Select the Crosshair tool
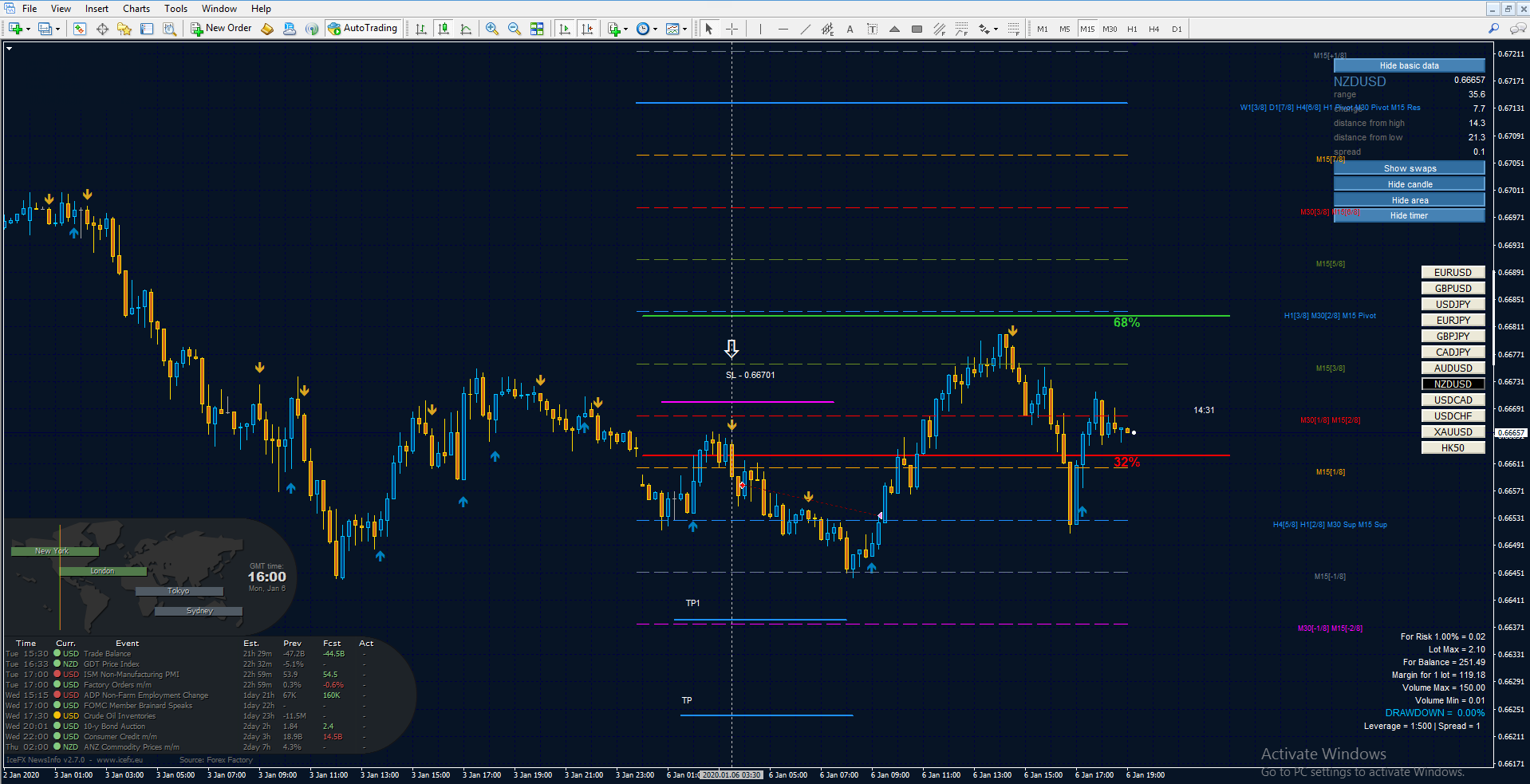Screen dimensions: 1530x784 [x=731, y=29]
